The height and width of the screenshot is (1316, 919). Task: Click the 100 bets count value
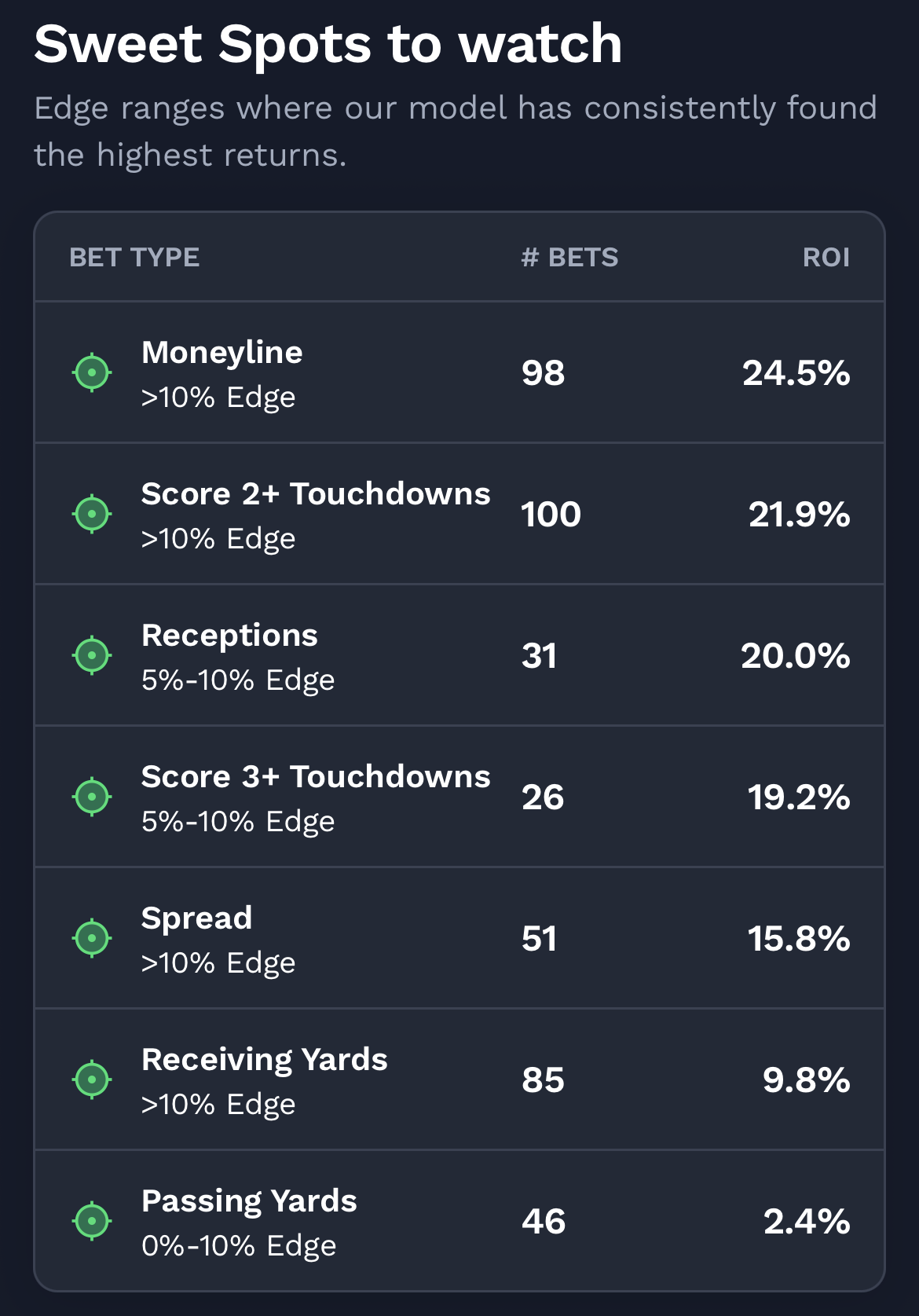pos(551,515)
